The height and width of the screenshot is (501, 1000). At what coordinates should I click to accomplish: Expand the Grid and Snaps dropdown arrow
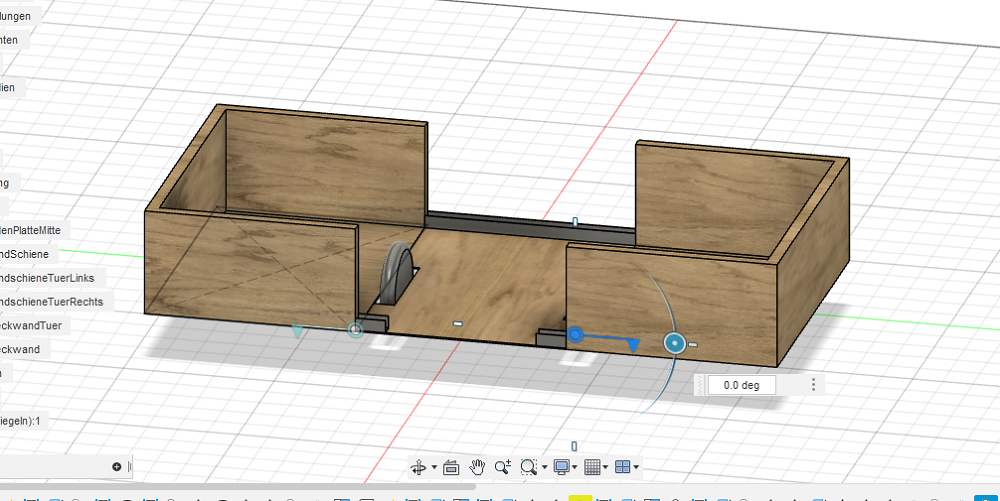605,467
